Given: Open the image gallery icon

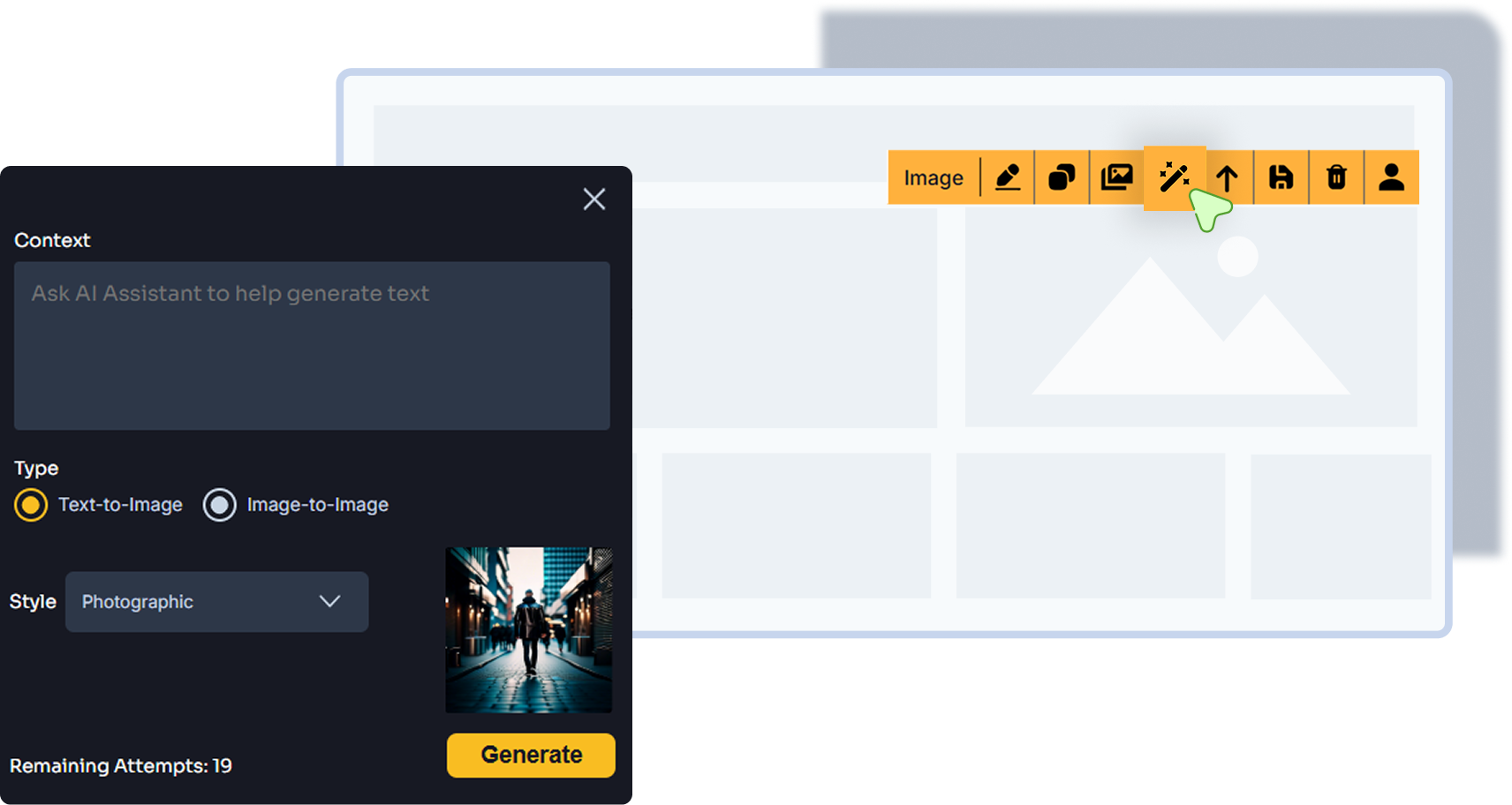Looking at the screenshot, I should click(1117, 177).
